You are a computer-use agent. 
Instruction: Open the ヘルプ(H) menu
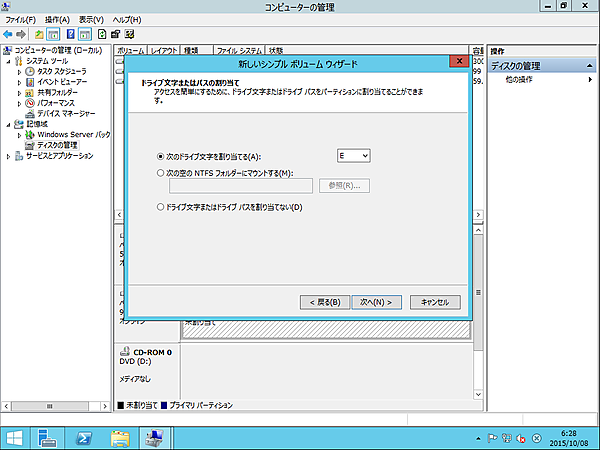tap(127, 20)
